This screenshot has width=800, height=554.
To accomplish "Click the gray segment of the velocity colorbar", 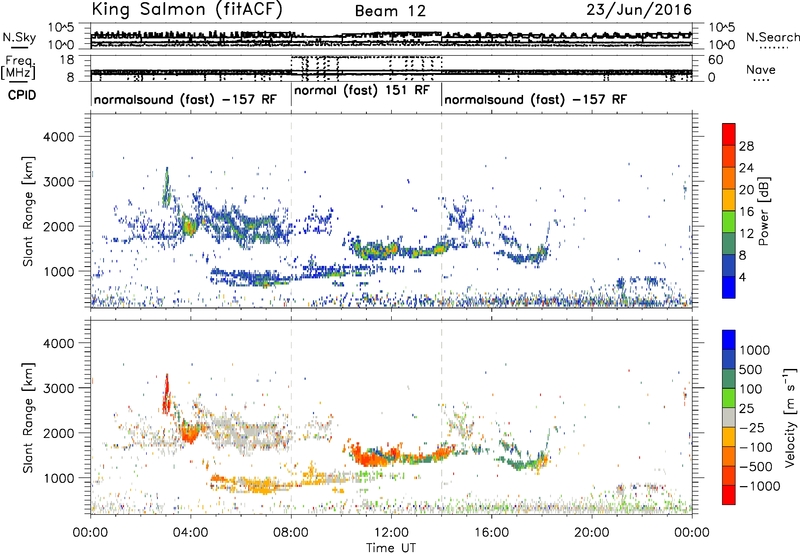I will (729, 418).
